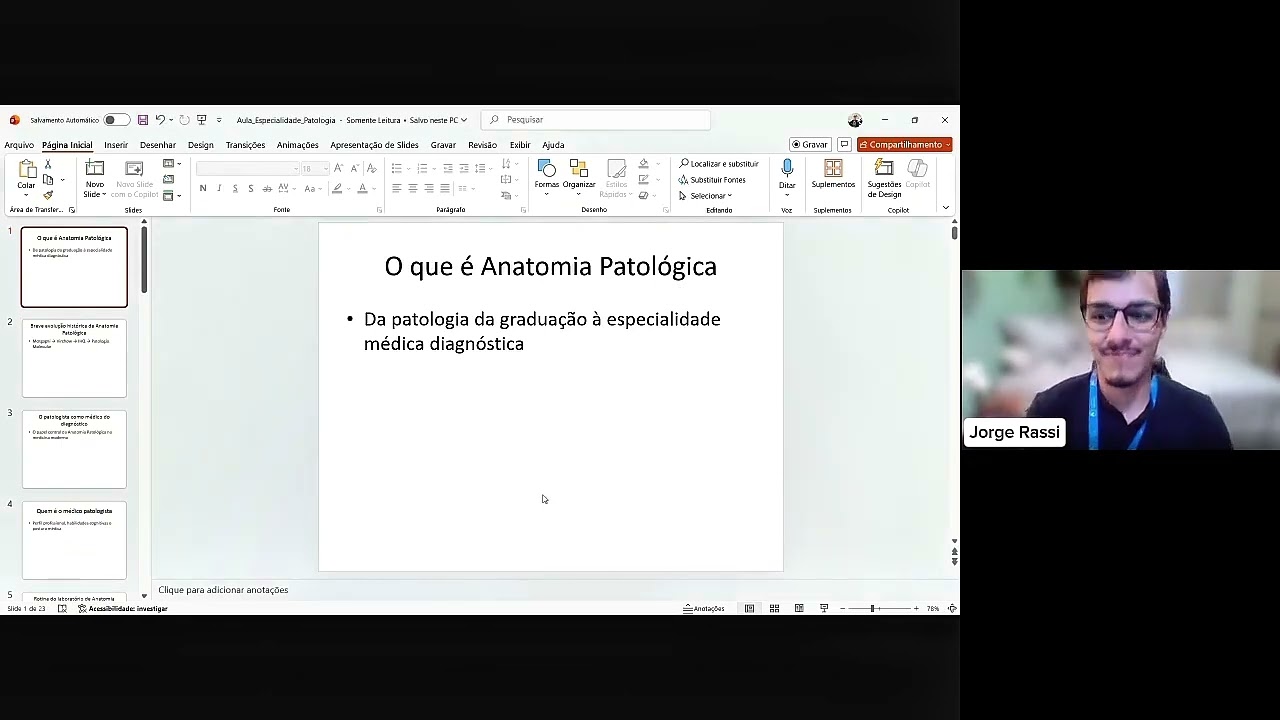Click the Format Painter brush icon
Screen dimensions: 1280x720
(48, 196)
